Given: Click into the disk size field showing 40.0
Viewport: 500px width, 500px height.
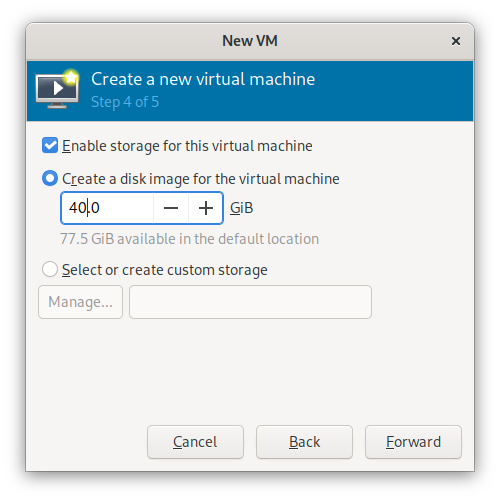Looking at the screenshot, I should 107,208.
